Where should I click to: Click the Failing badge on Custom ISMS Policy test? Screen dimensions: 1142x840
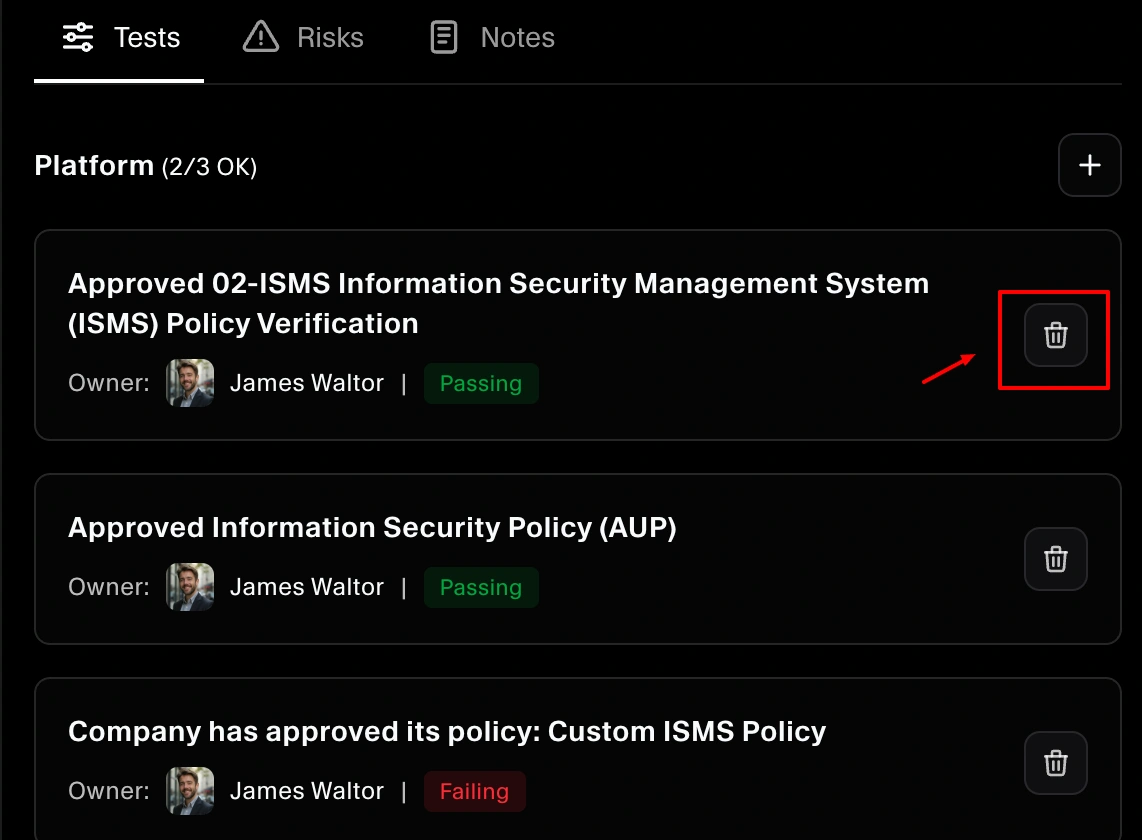point(474,791)
